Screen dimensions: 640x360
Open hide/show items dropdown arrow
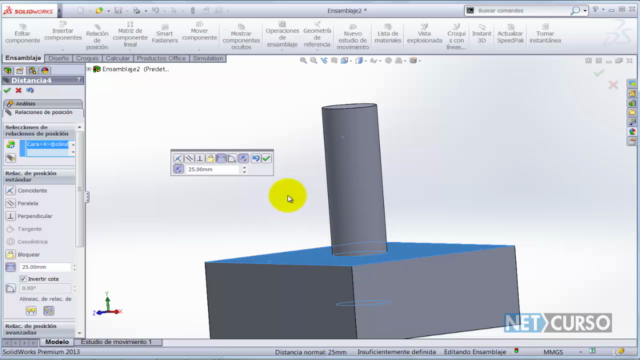380,61
